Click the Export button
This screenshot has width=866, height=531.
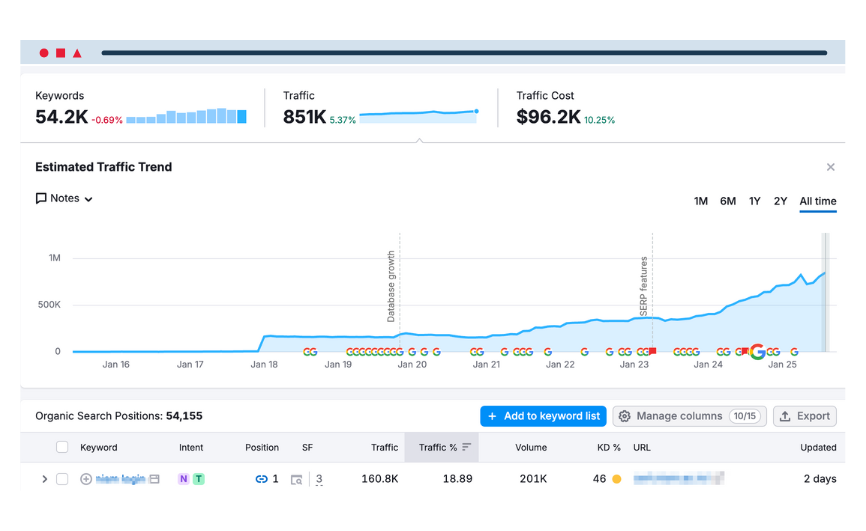(x=804, y=416)
